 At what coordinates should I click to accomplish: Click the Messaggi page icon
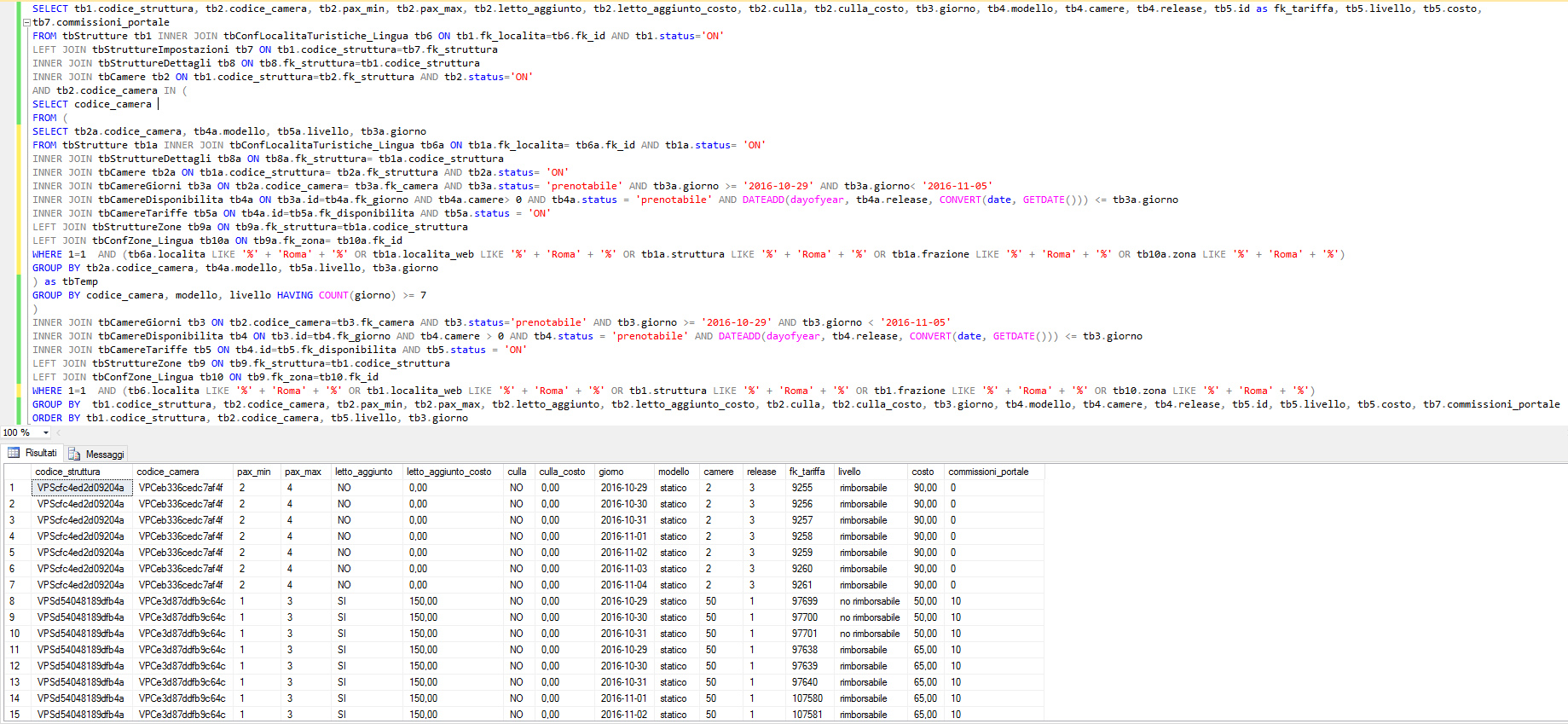point(74,455)
